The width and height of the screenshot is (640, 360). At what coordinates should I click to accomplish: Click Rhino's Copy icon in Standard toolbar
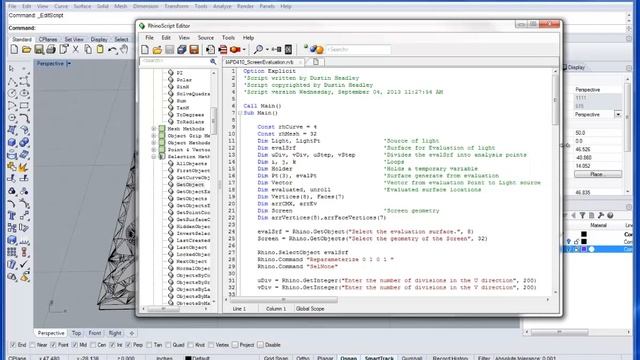pyautogui.click(x=88, y=50)
